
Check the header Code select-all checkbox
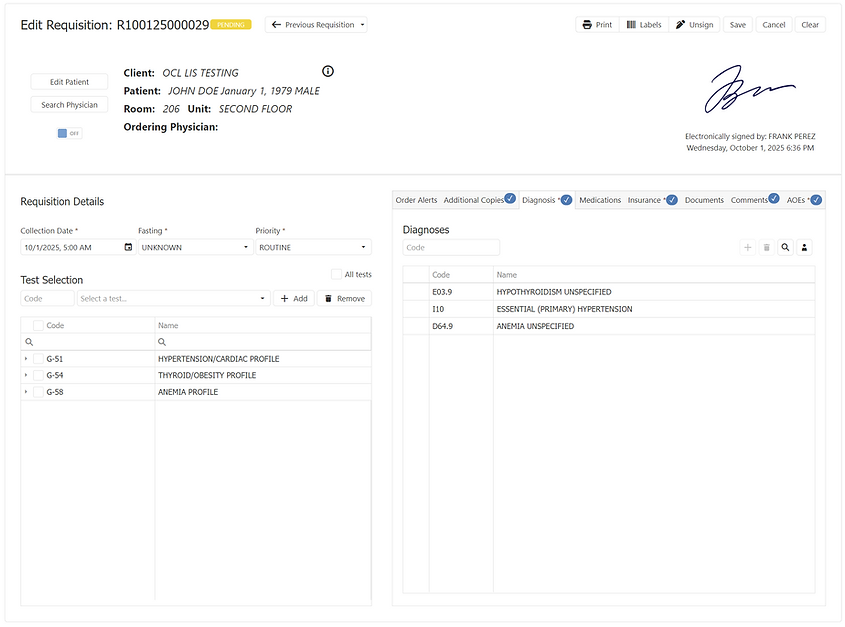point(38,326)
